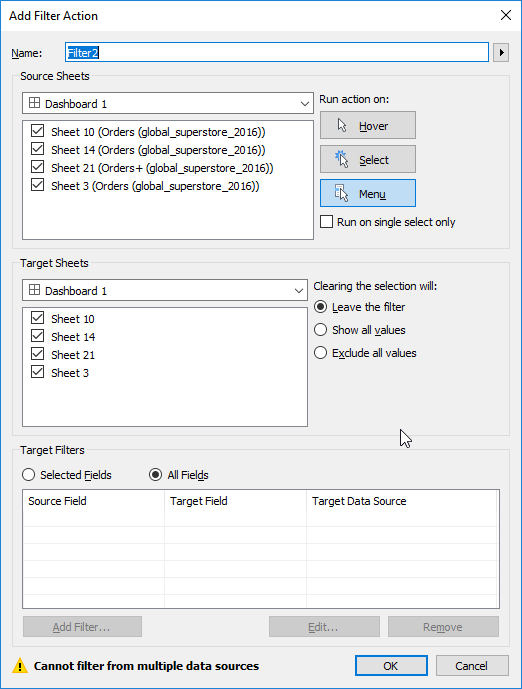The image size is (522, 689).
Task: Uncheck Sheet 21 in Target Sheets
Action: [x=38, y=354]
